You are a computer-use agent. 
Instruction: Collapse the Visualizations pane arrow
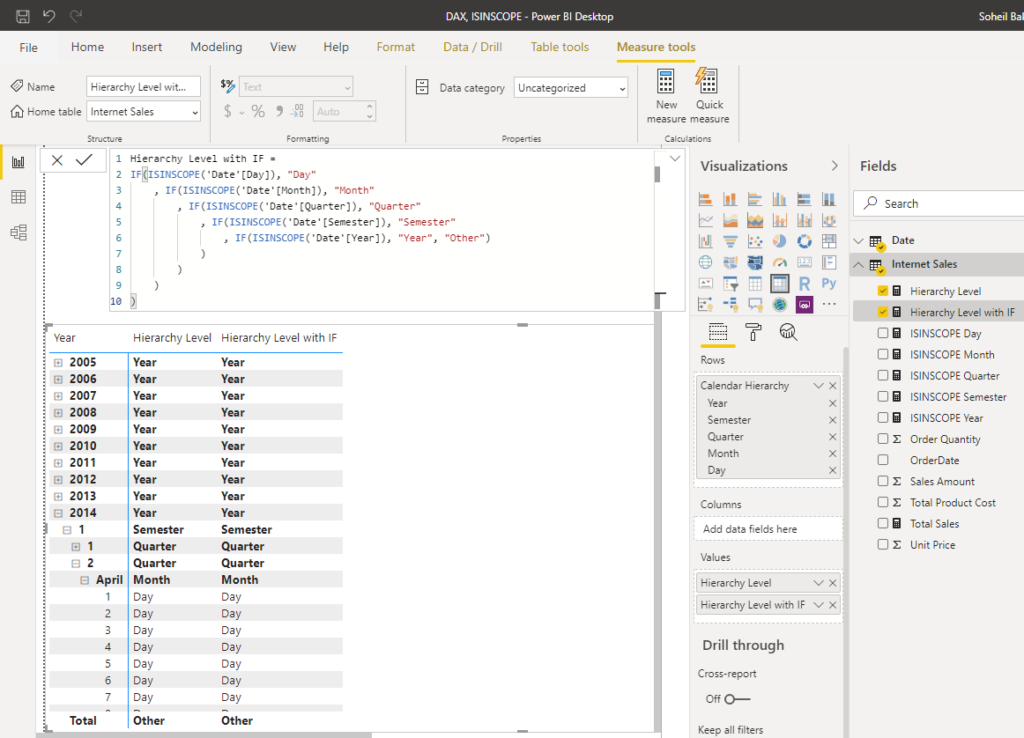pos(834,166)
